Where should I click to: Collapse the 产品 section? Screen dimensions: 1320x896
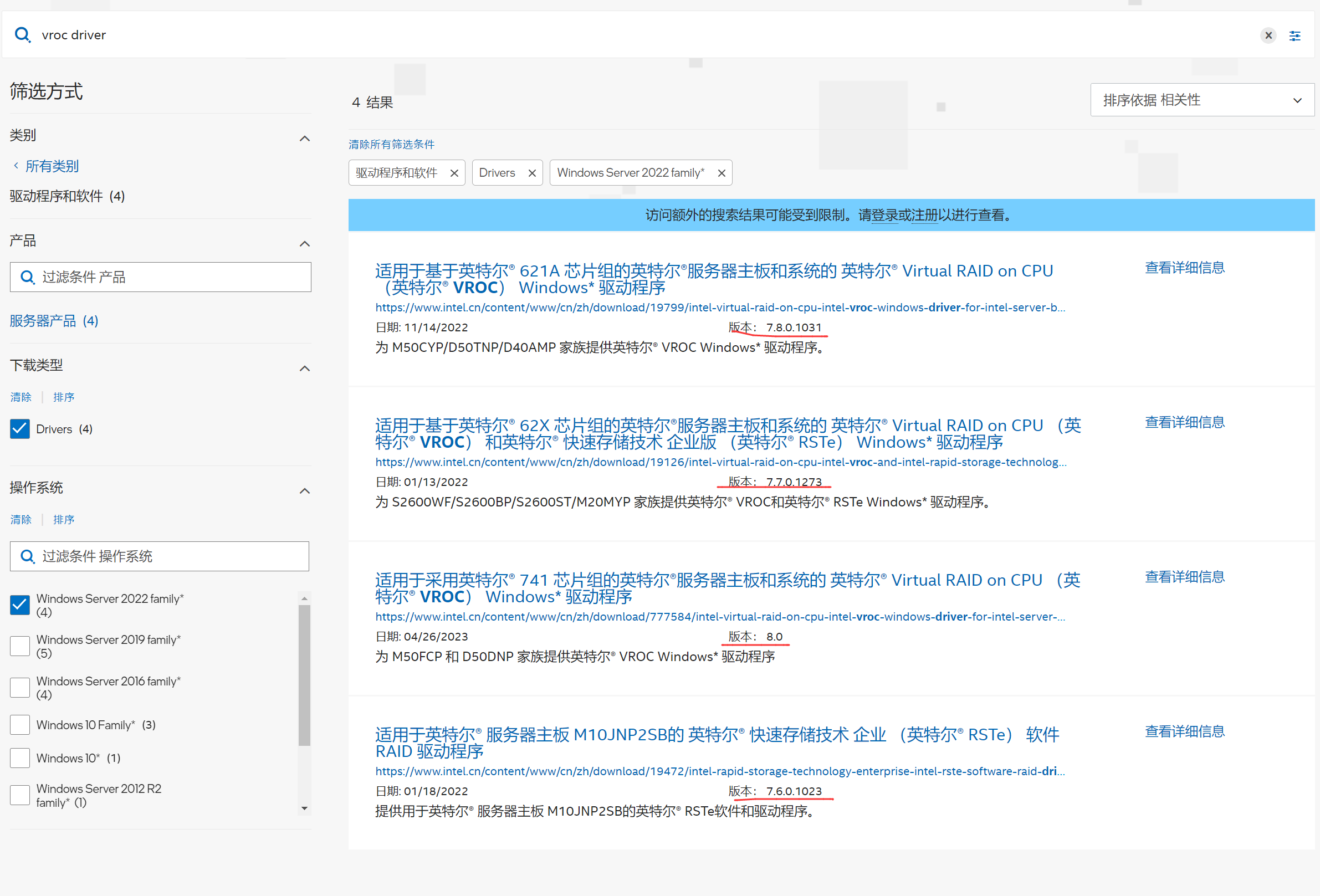click(304, 244)
